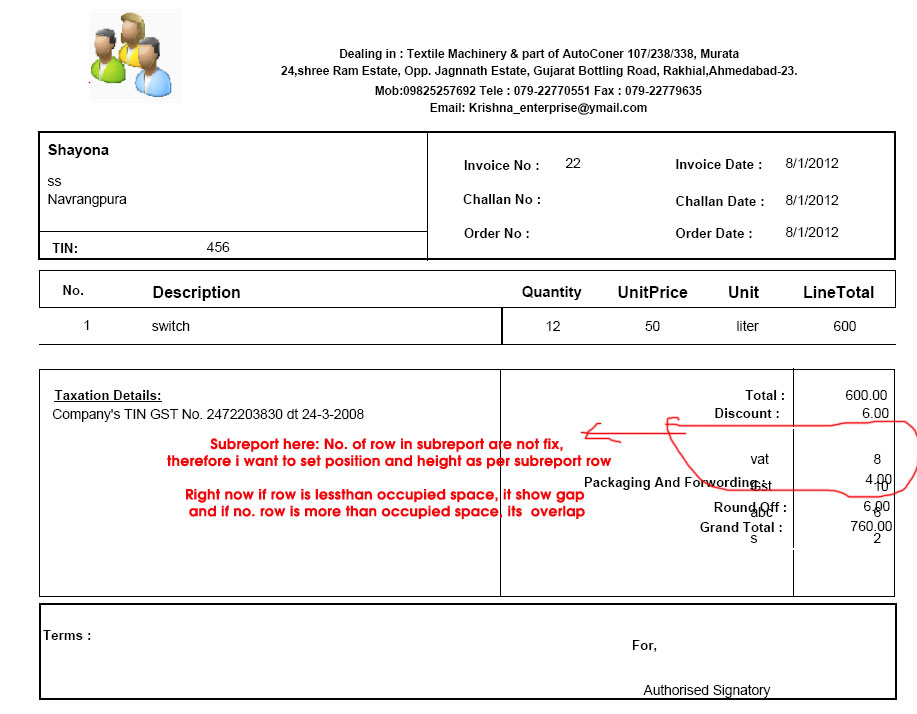917x714 pixels.
Task: Click the Krishna_enterprise@ymail.com email line
Action: point(538,108)
